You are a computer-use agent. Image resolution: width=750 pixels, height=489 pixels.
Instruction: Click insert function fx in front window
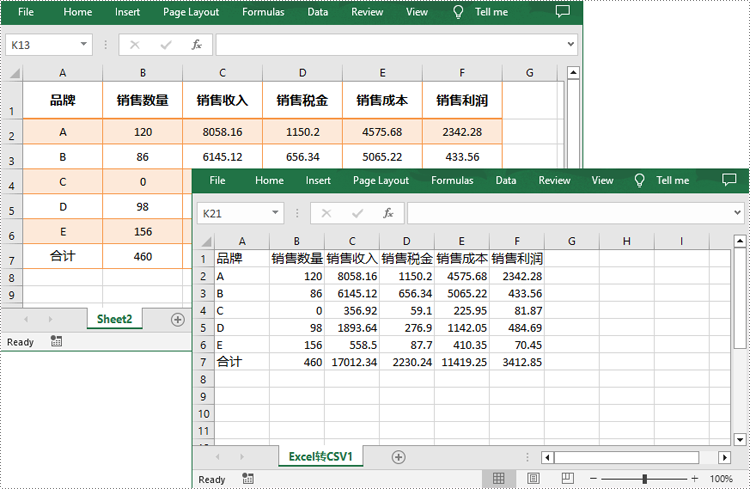(x=388, y=213)
